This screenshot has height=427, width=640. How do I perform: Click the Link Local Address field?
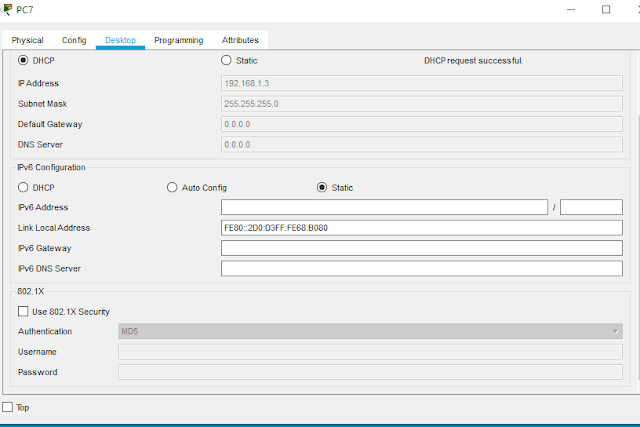click(x=422, y=228)
